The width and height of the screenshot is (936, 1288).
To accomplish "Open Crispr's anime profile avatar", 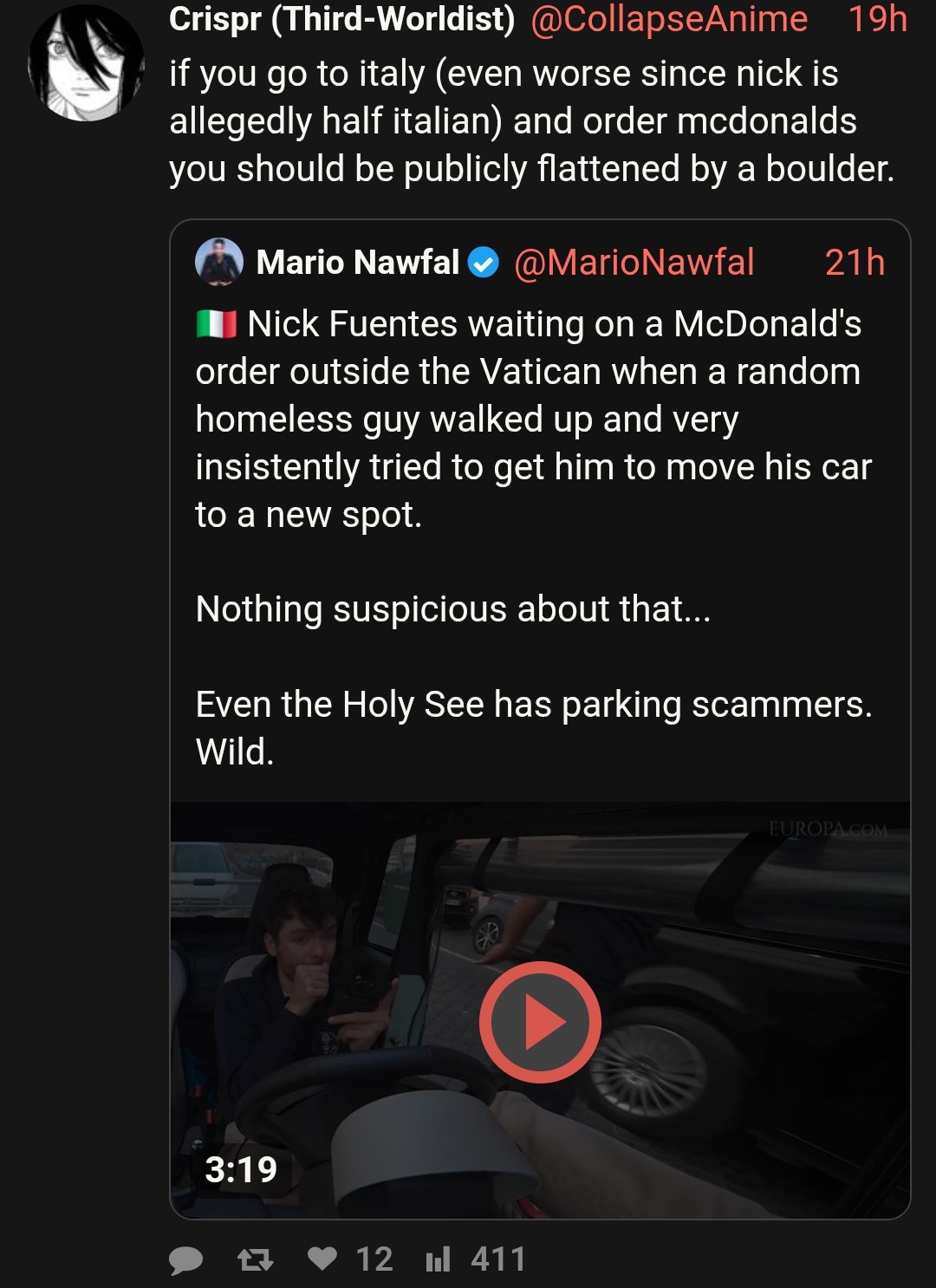I will pos(86,62).
